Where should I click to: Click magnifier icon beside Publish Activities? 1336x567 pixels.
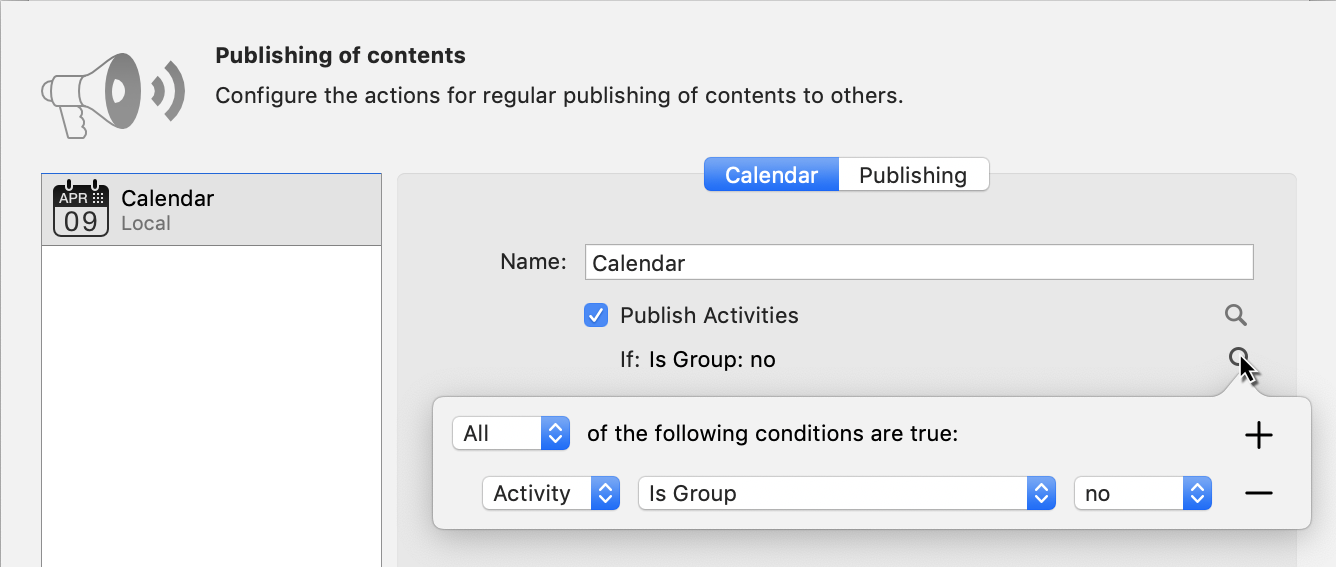click(x=1236, y=316)
